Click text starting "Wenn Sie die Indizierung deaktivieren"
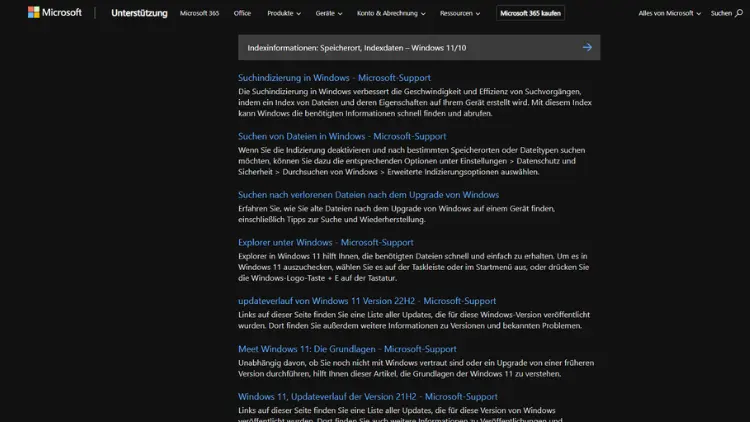The width and height of the screenshot is (750, 422). point(412,161)
